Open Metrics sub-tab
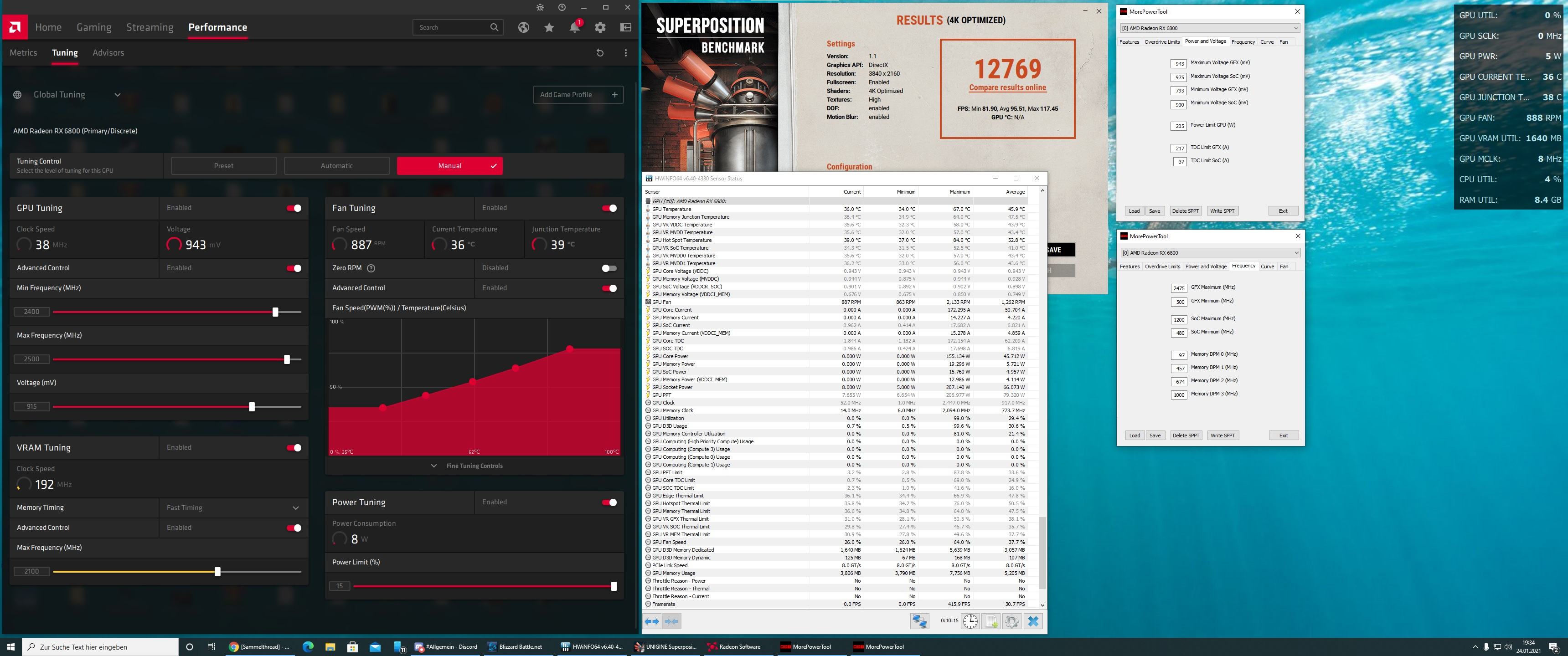This screenshot has width=1568, height=656. click(x=23, y=53)
